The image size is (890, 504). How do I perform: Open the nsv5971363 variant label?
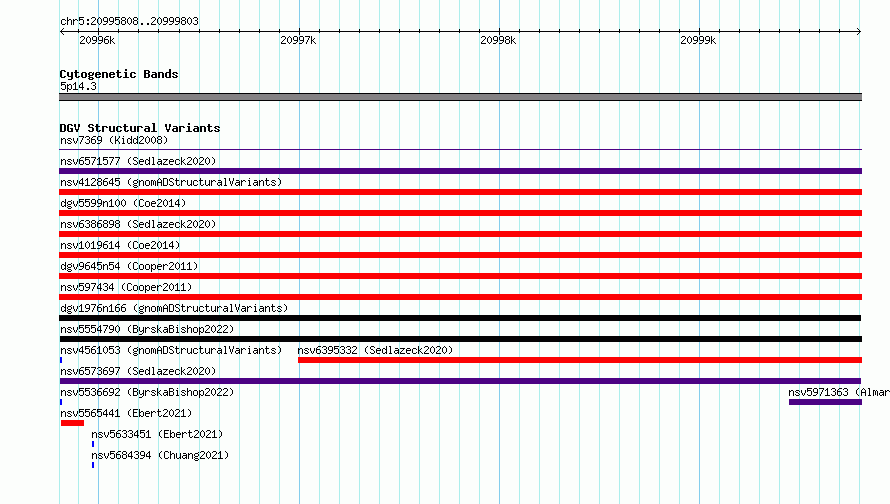click(x=839, y=392)
